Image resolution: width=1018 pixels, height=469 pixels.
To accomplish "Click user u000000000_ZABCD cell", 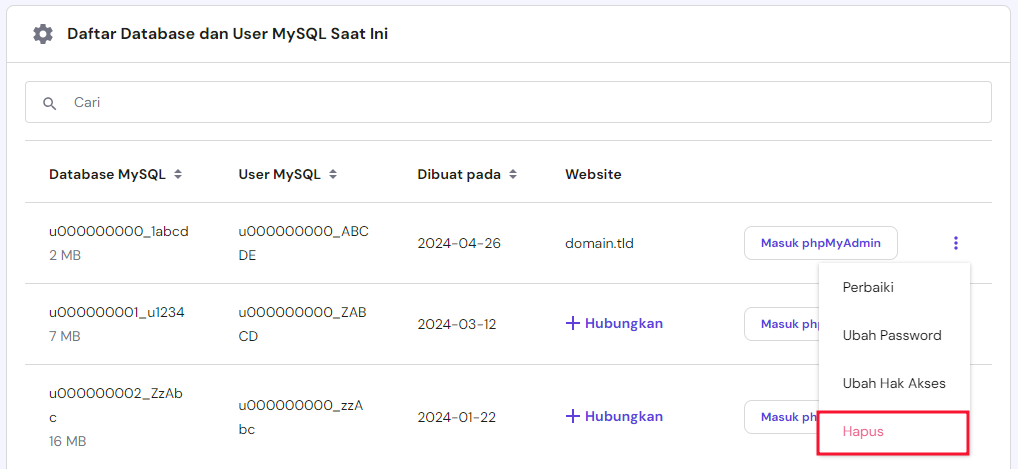I will click(x=303, y=324).
